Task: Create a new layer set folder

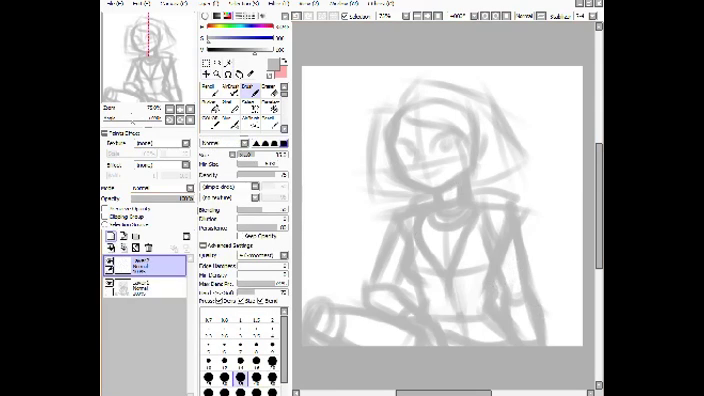Action: coord(136,236)
